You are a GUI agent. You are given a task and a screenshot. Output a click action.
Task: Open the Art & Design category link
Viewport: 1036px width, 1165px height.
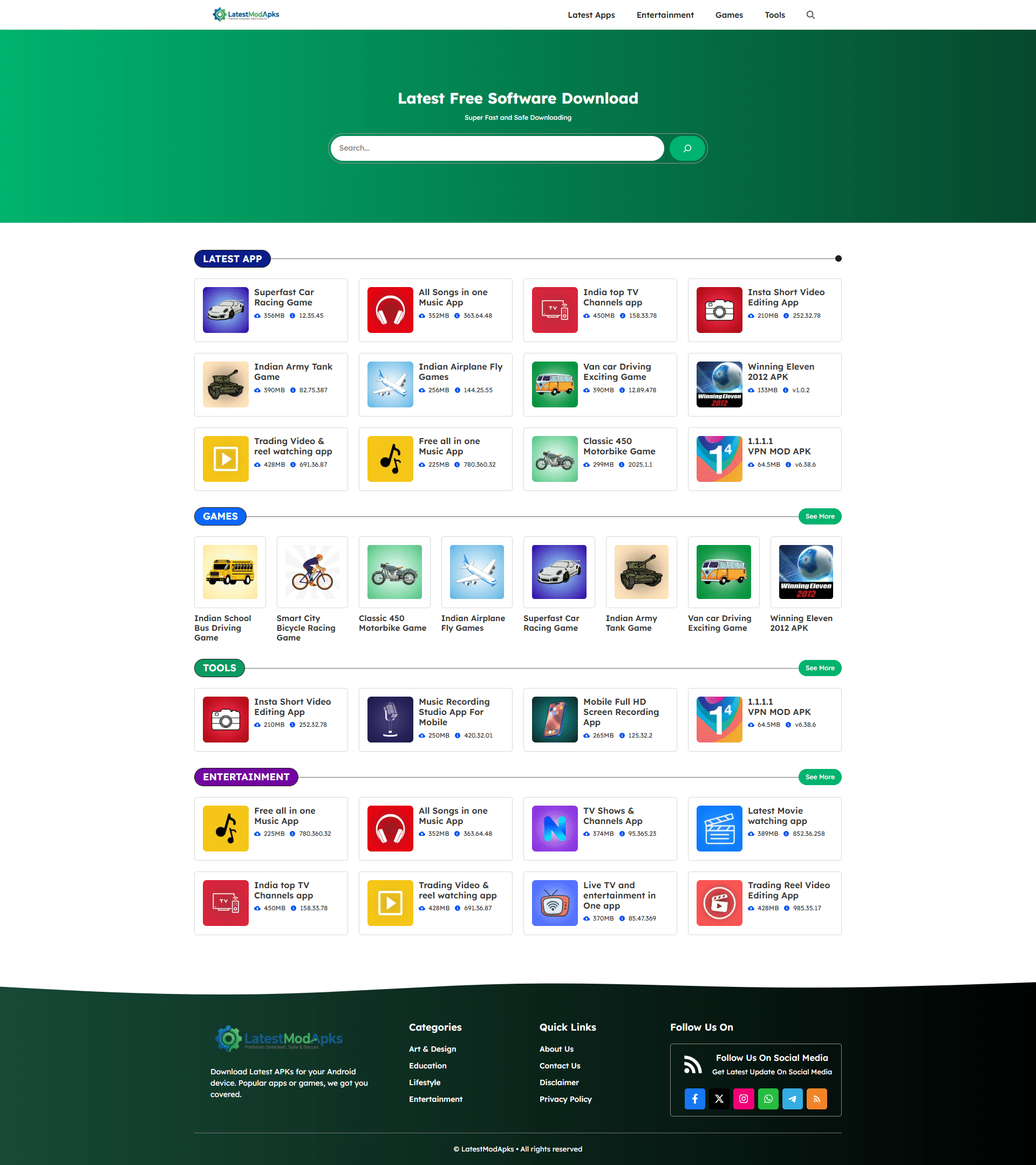(x=432, y=1049)
